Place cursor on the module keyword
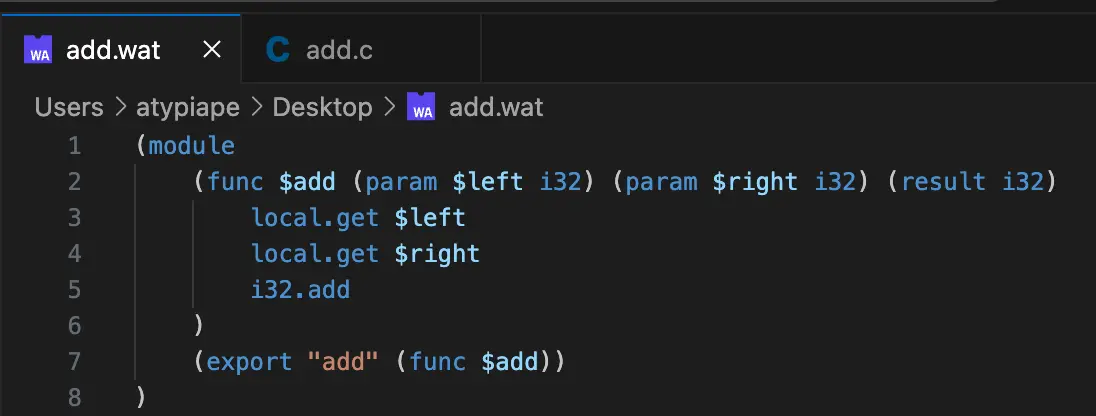This screenshot has width=1096, height=416. click(192, 145)
